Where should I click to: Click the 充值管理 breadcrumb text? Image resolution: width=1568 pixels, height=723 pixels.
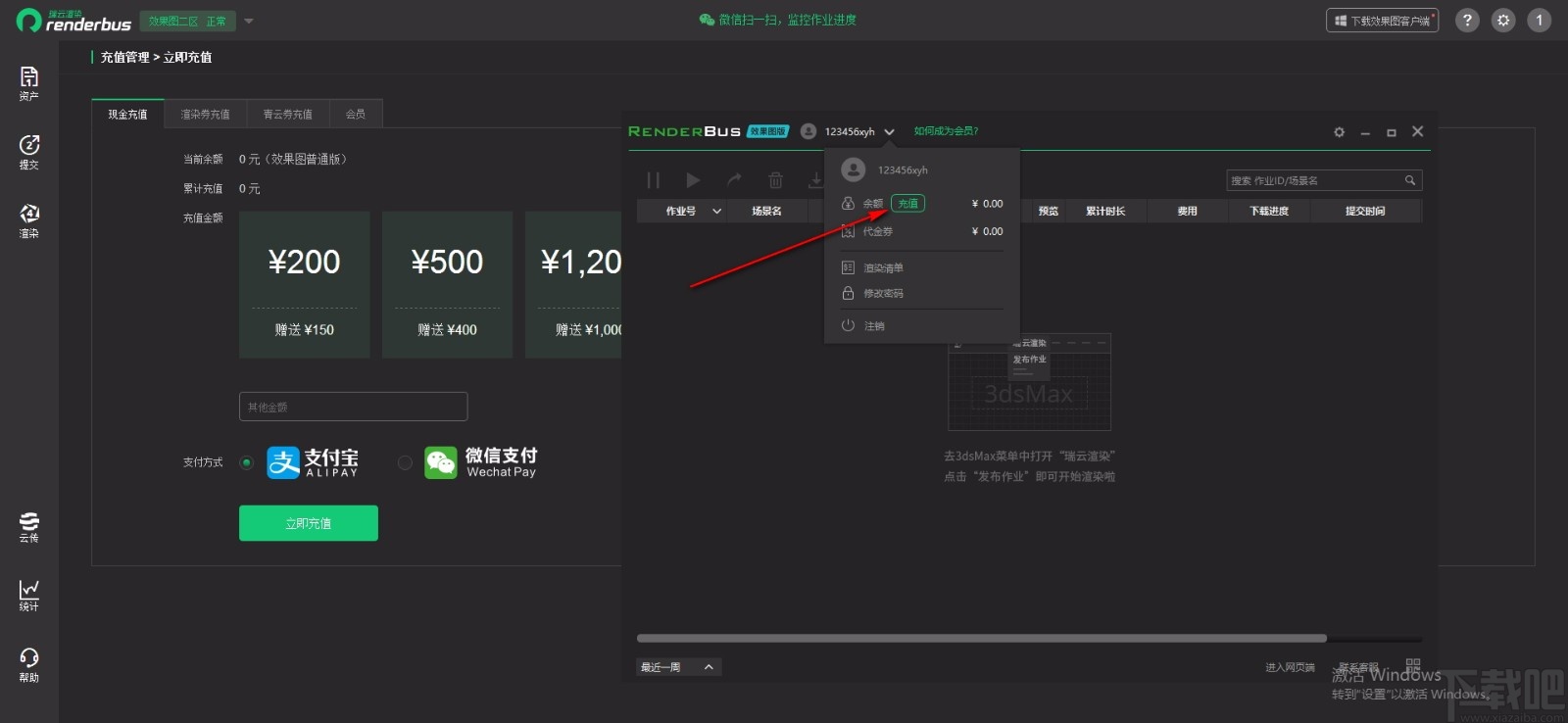coord(125,57)
